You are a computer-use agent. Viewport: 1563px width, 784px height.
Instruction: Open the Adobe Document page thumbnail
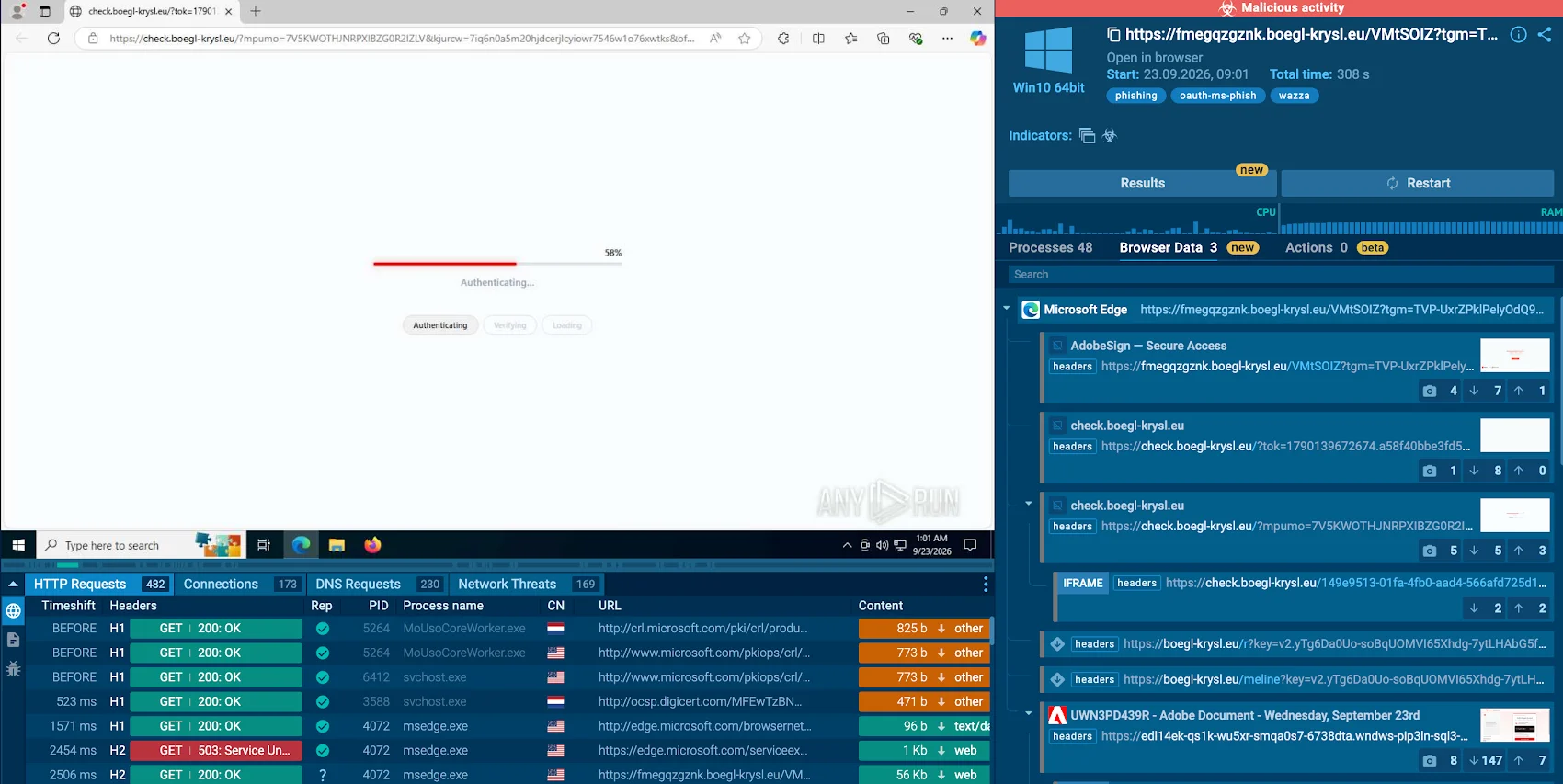pyautogui.click(x=1514, y=725)
